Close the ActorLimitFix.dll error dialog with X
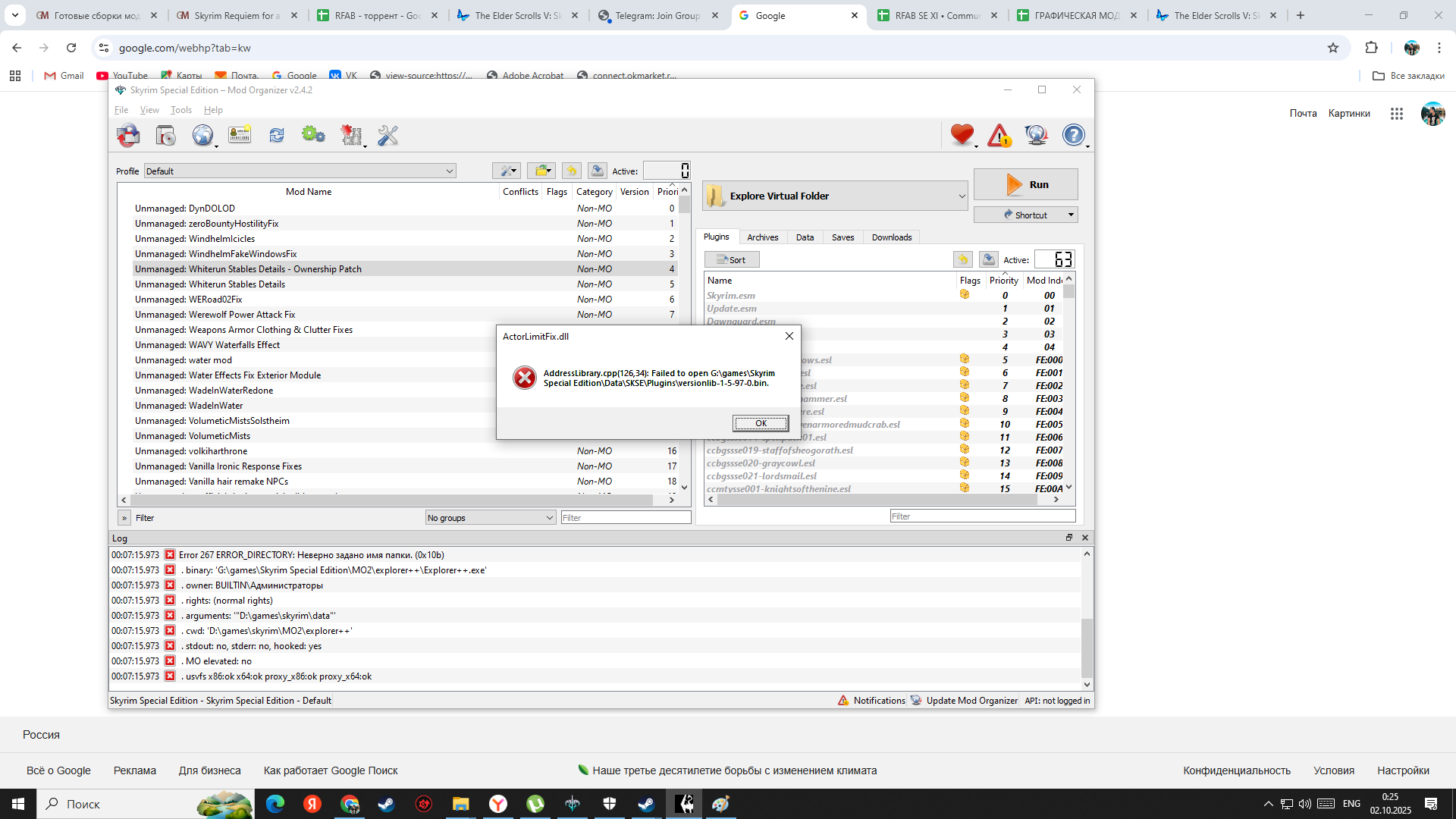This screenshot has width=1456, height=819. click(789, 336)
